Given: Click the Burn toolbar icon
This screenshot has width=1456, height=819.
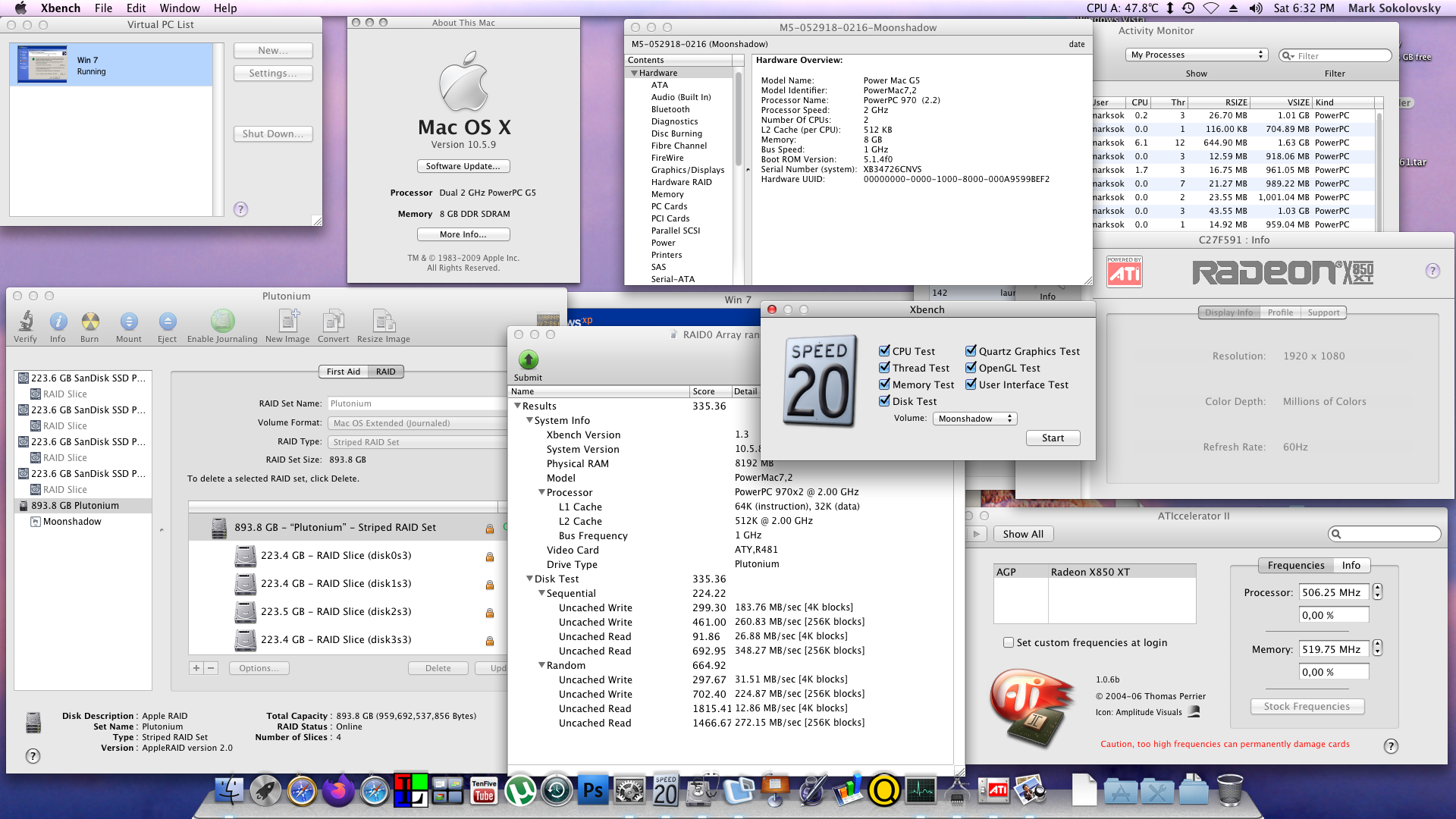Looking at the screenshot, I should 89,322.
